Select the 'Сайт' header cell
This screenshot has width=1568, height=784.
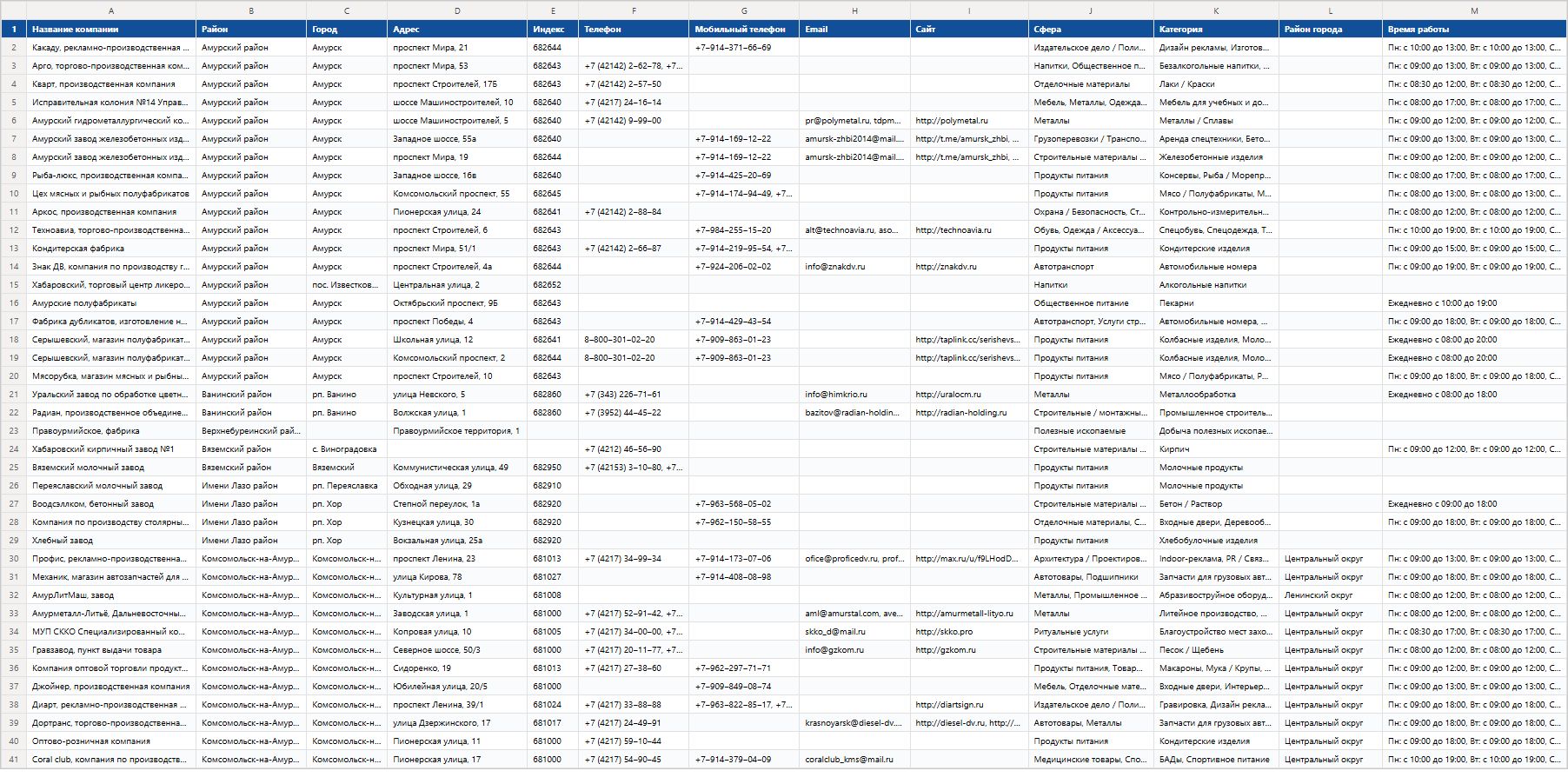click(x=969, y=29)
